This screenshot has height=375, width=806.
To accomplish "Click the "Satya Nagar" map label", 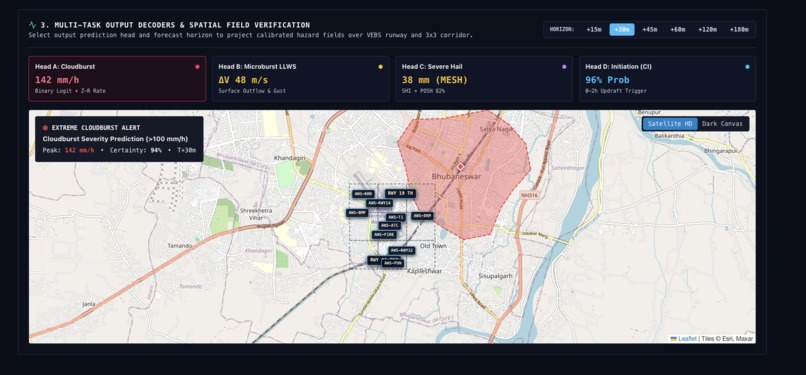I will click(497, 129).
